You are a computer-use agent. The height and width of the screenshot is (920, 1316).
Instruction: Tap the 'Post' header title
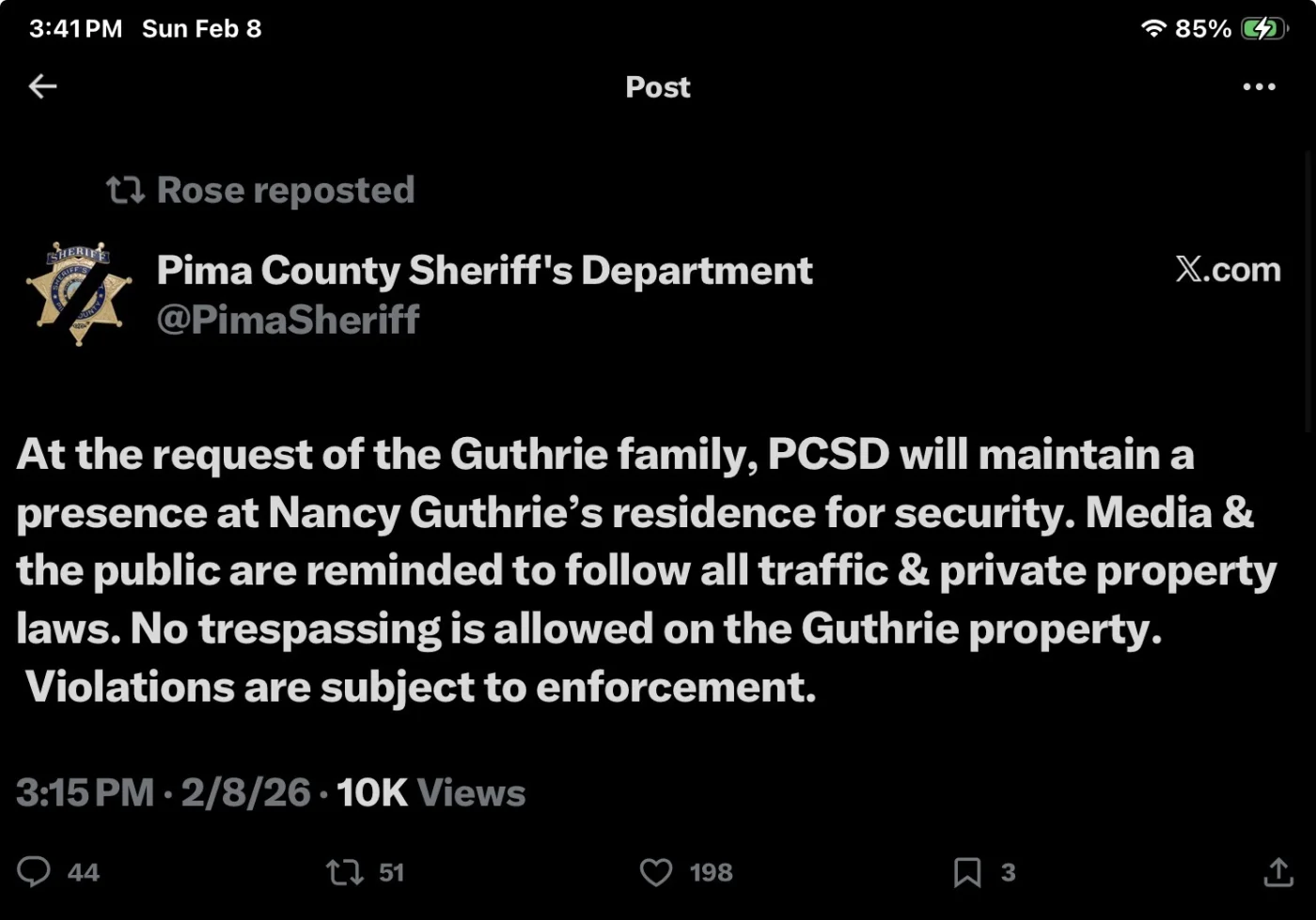(657, 86)
